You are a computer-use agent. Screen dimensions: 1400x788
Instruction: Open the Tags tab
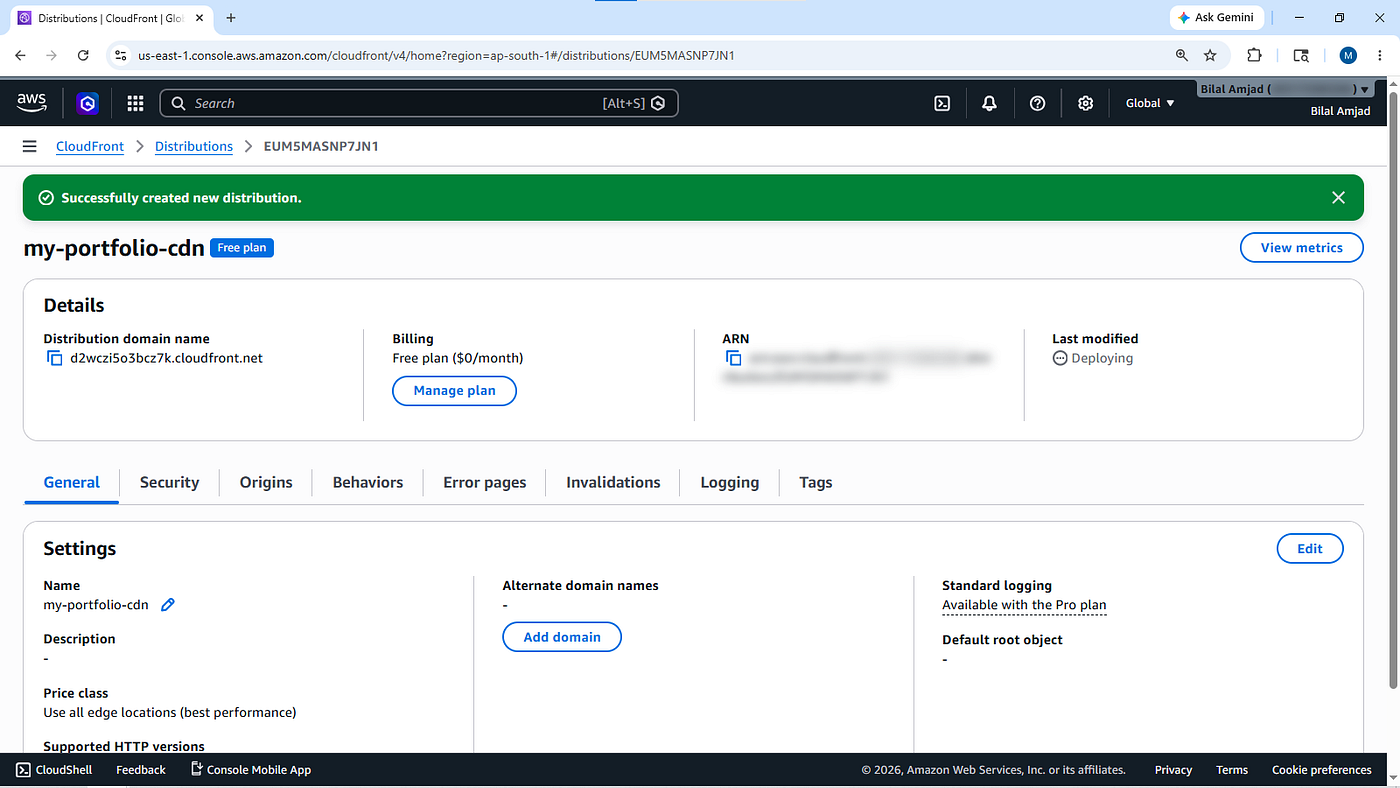click(816, 482)
